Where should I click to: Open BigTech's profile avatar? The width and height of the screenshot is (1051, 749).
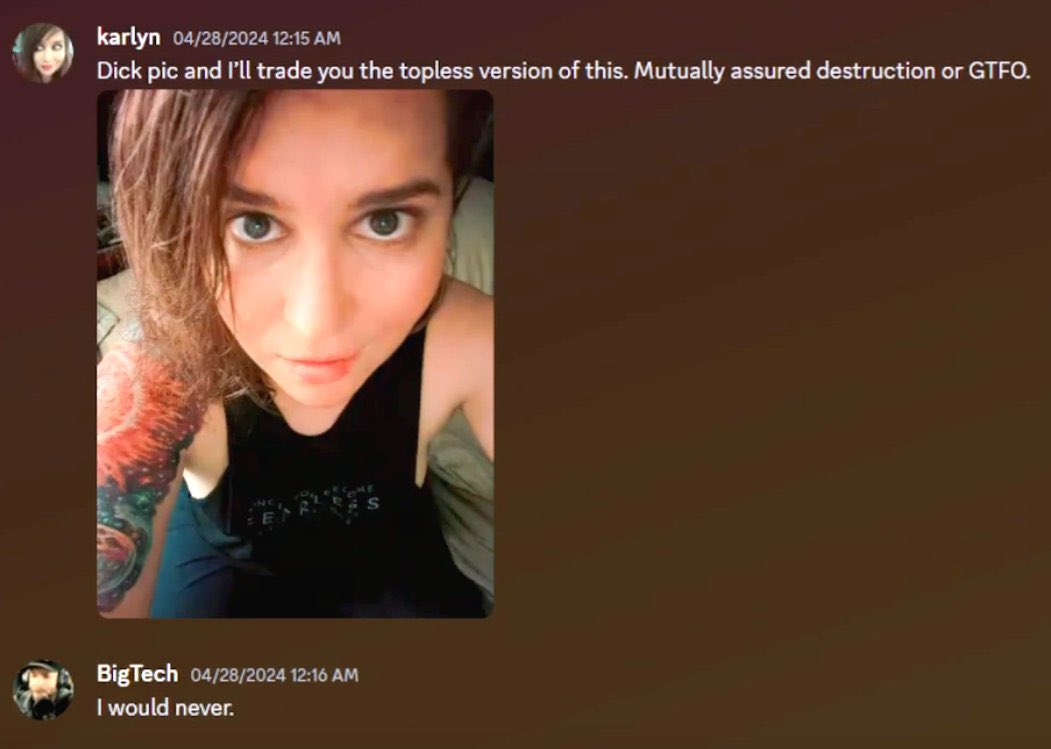(x=43, y=690)
